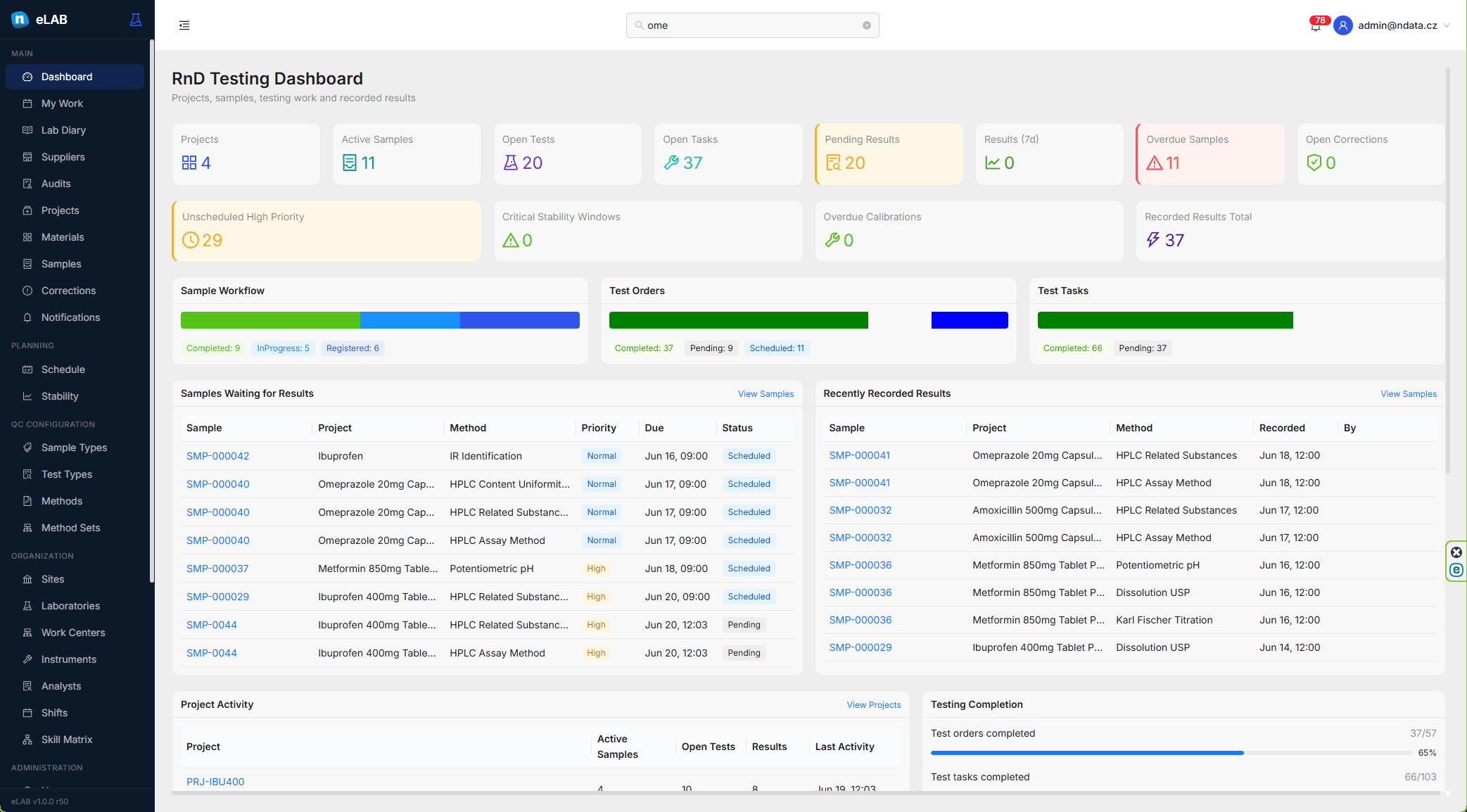Click the Test Types icon
The image size is (1467, 812).
coord(27,474)
